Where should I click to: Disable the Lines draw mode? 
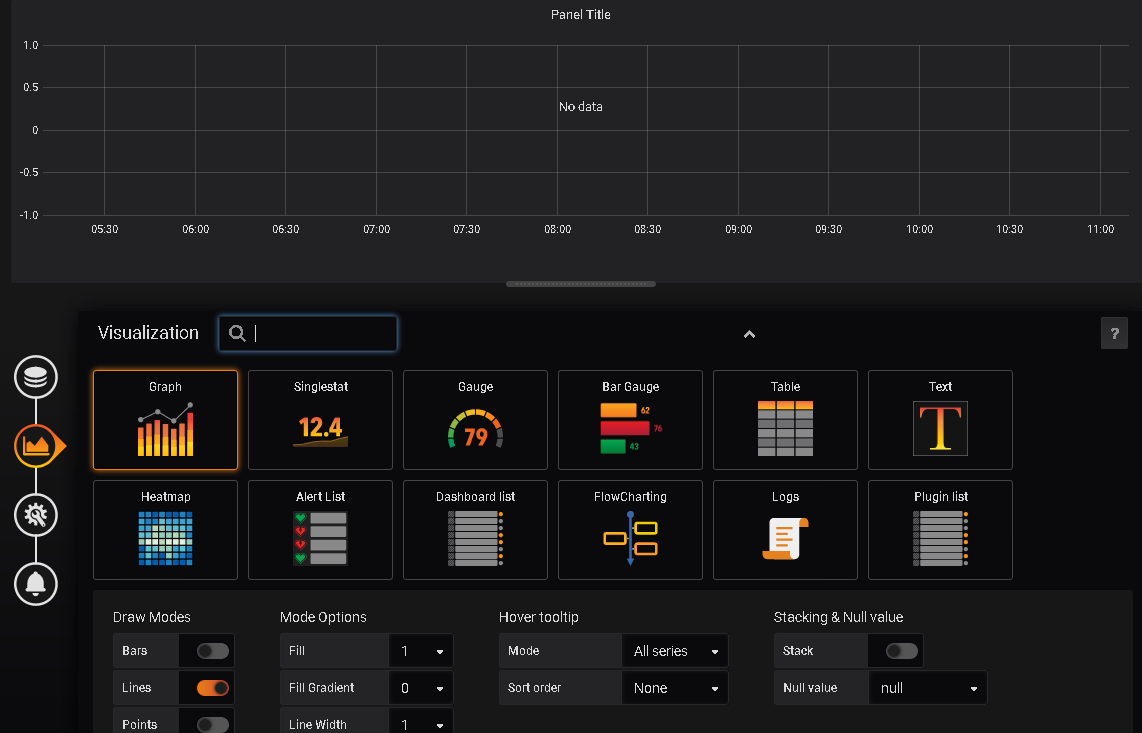coord(207,688)
